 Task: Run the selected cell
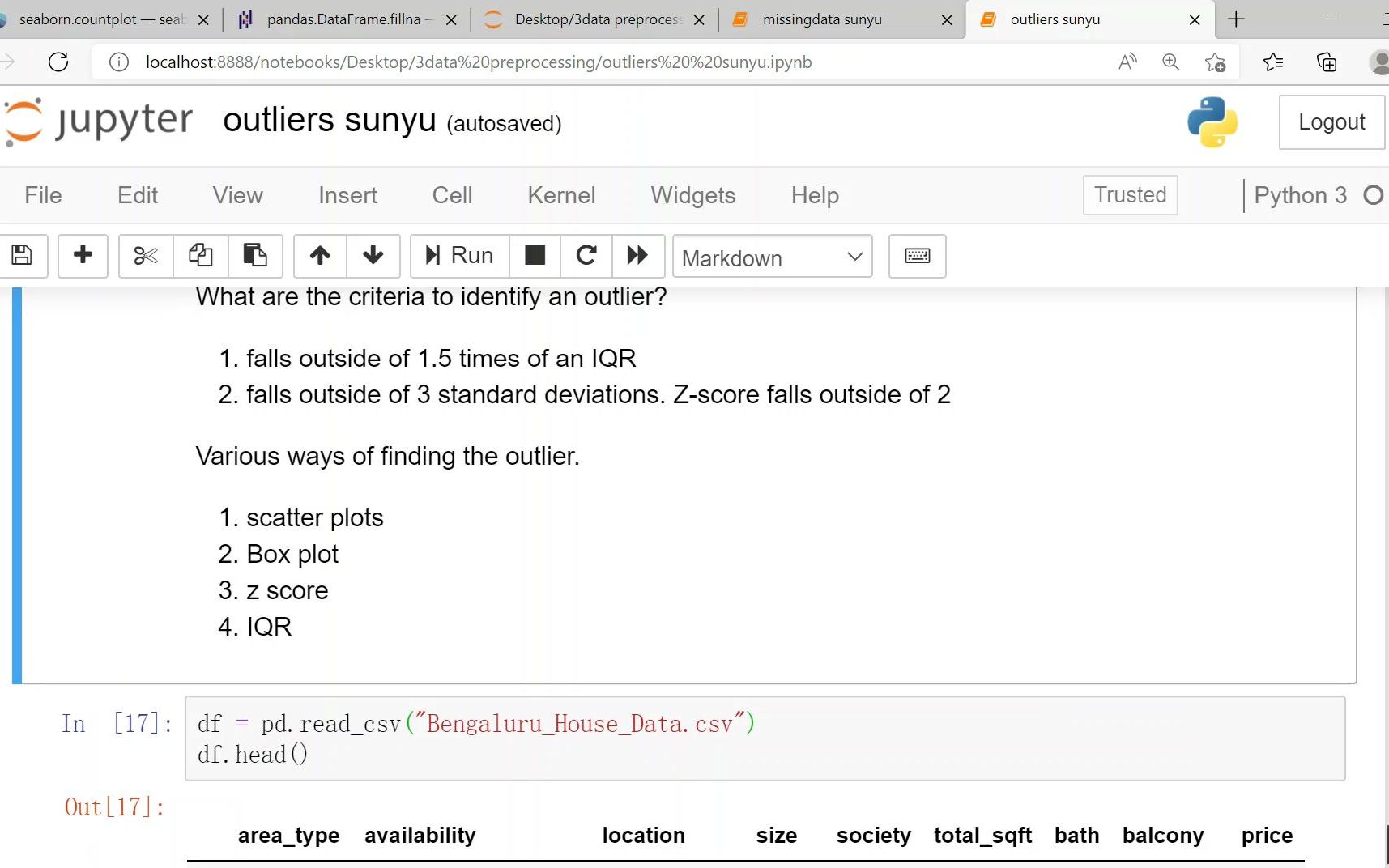tap(458, 256)
